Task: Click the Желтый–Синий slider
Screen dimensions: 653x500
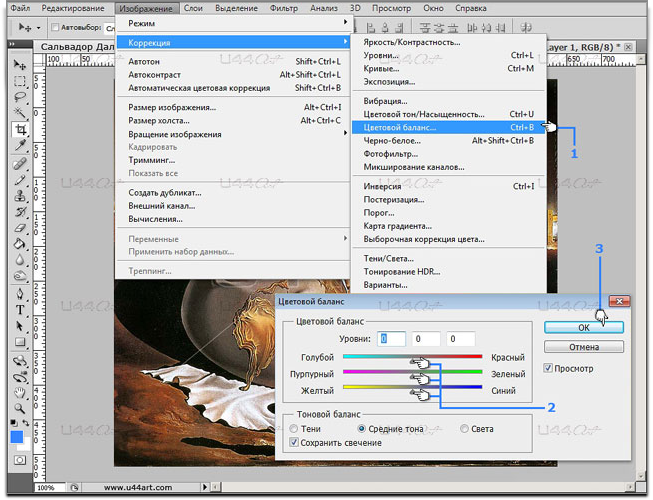Action: (x=412, y=388)
